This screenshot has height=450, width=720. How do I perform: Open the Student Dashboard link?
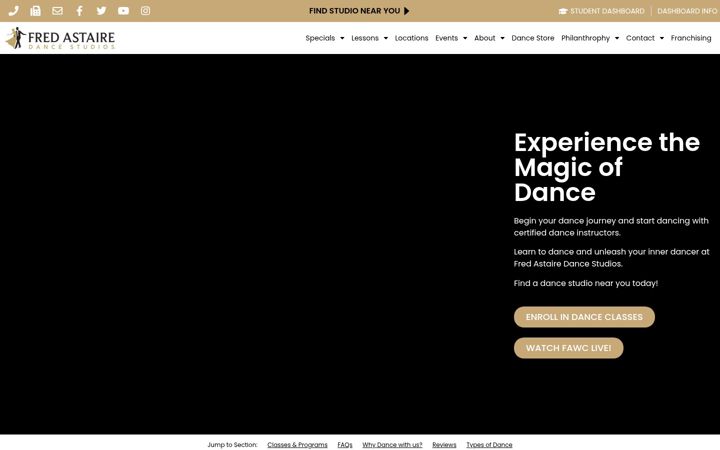[x=607, y=11]
